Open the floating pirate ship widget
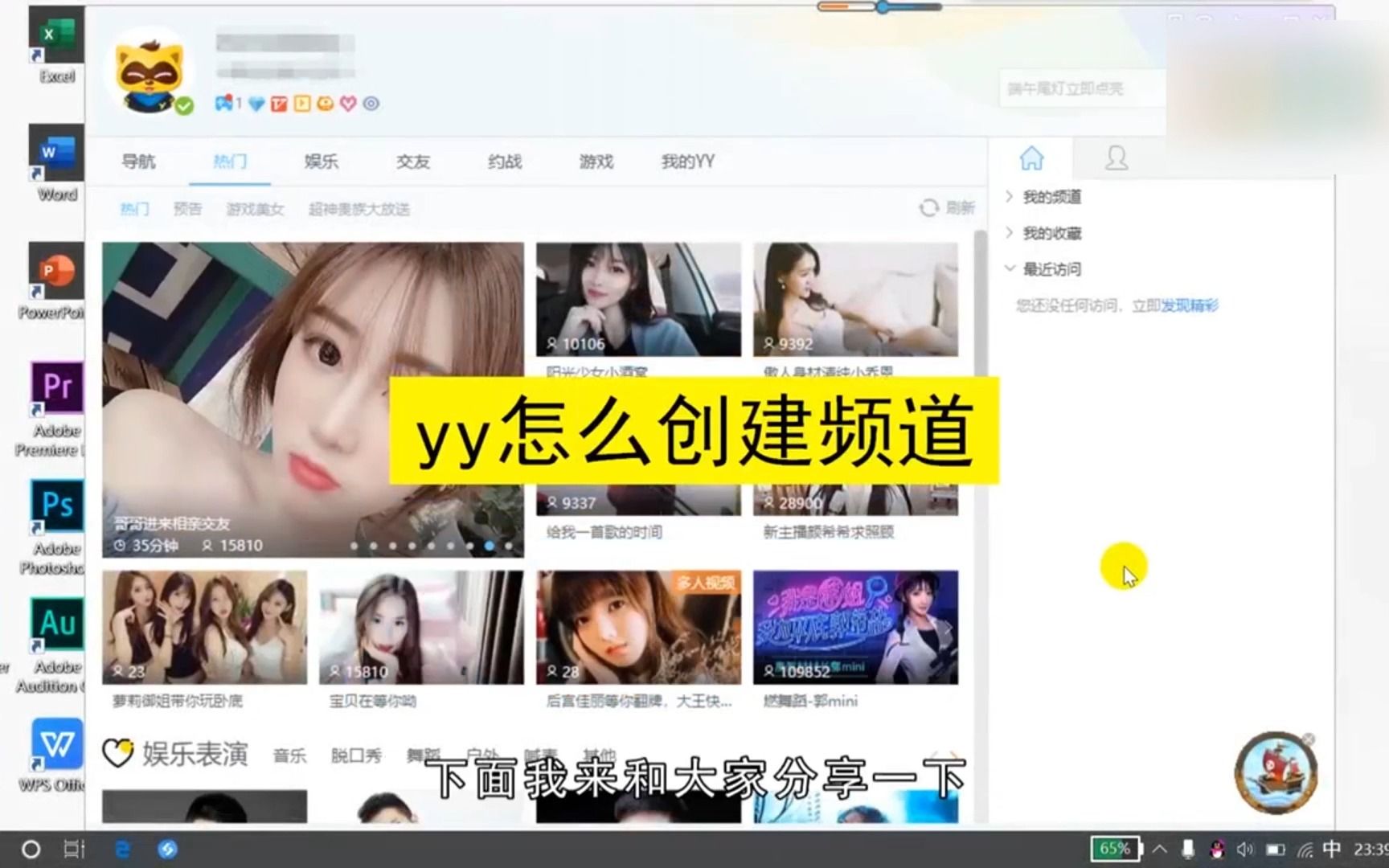Image resolution: width=1389 pixels, height=868 pixels. click(x=1276, y=773)
